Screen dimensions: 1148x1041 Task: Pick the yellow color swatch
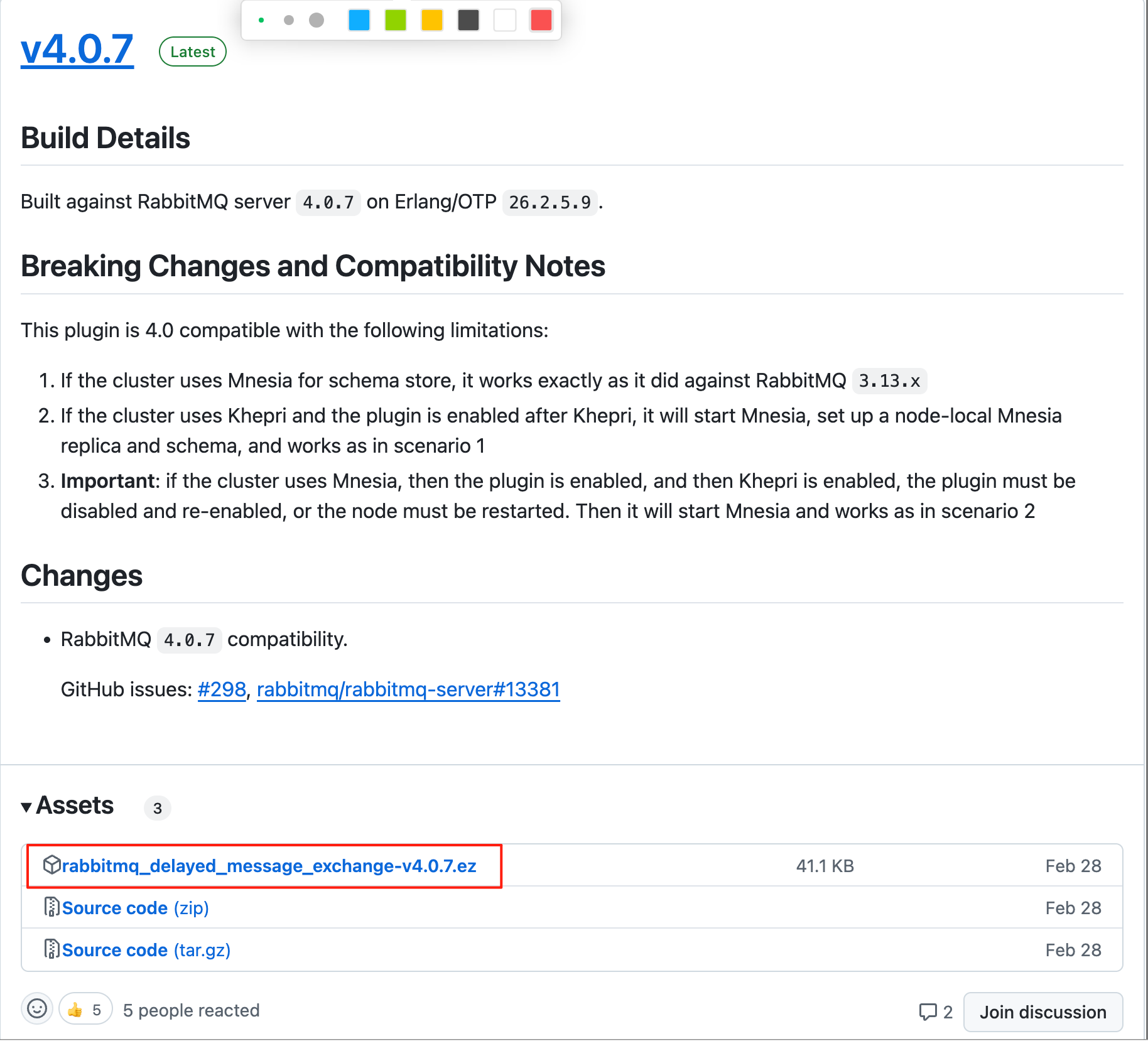click(x=432, y=20)
